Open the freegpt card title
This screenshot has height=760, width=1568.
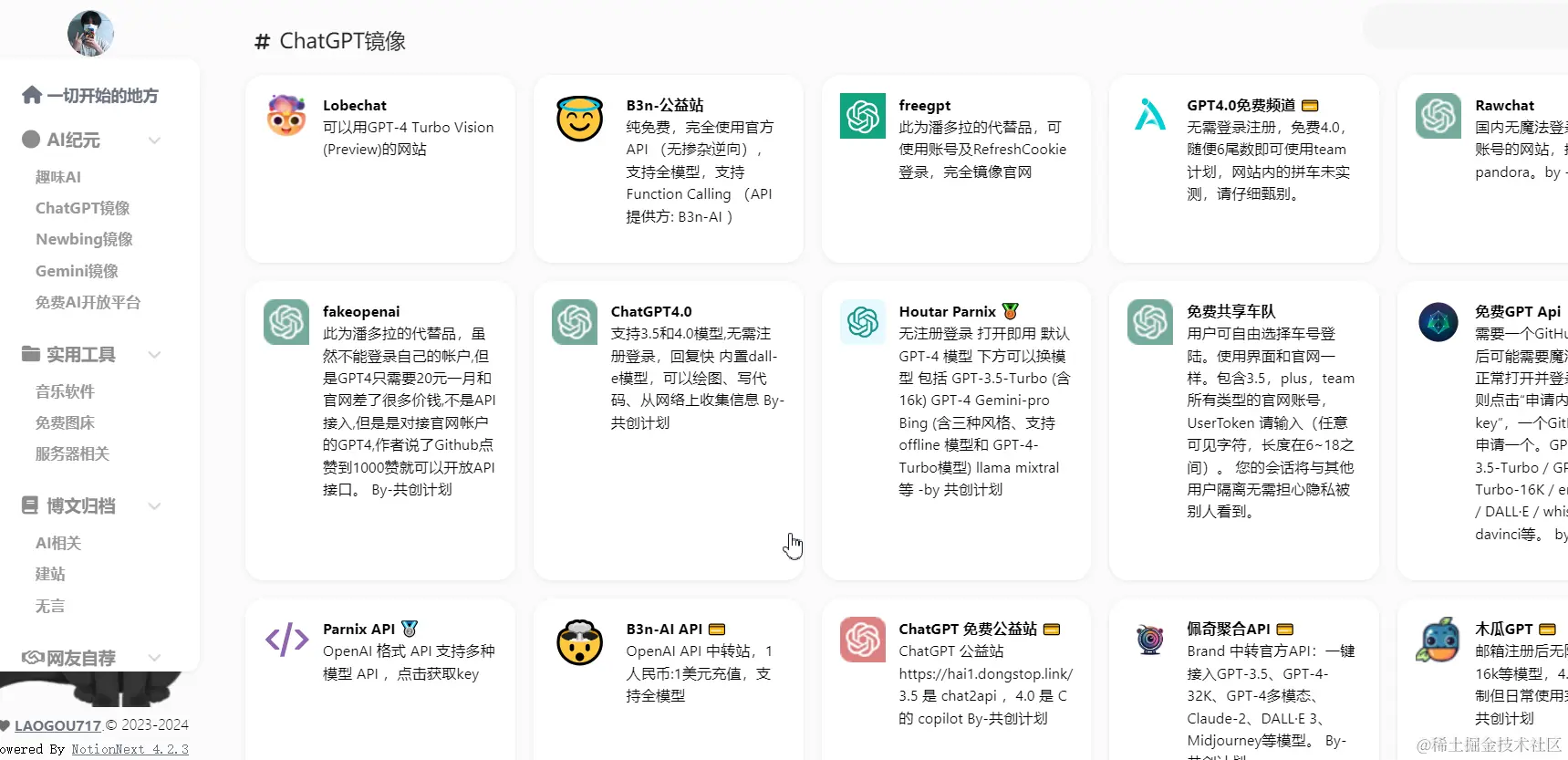[925, 106]
